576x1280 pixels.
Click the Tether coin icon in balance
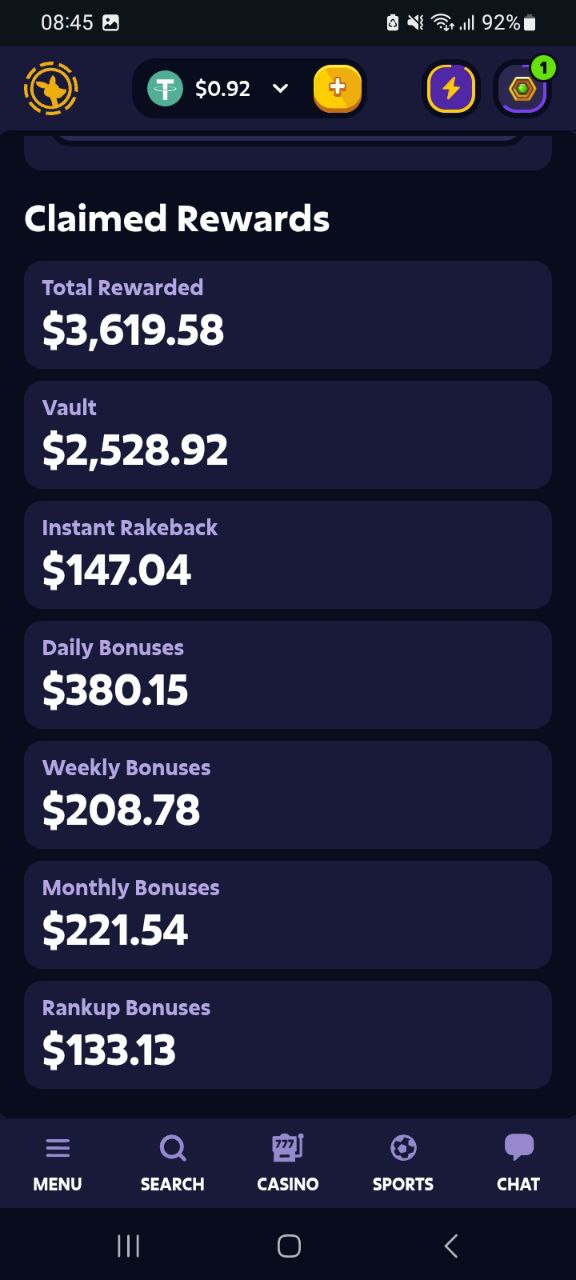(165, 89)
